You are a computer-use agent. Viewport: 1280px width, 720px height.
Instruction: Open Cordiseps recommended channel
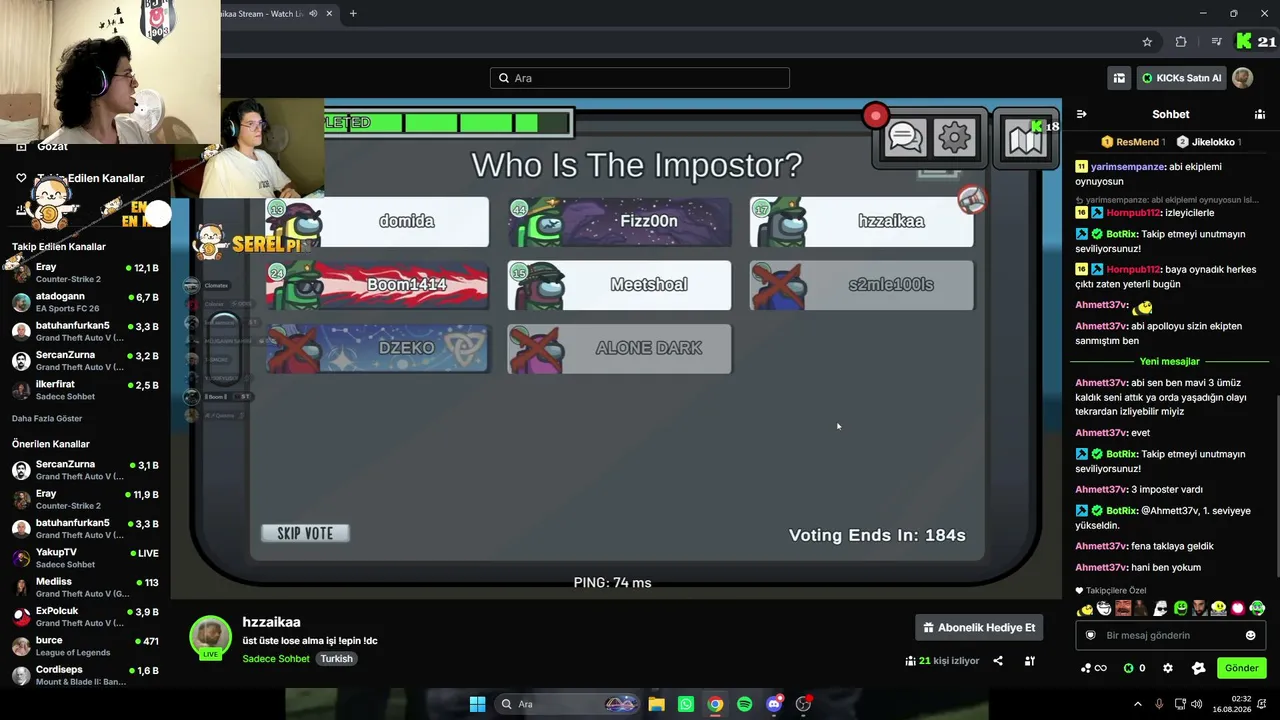point(85,675)
